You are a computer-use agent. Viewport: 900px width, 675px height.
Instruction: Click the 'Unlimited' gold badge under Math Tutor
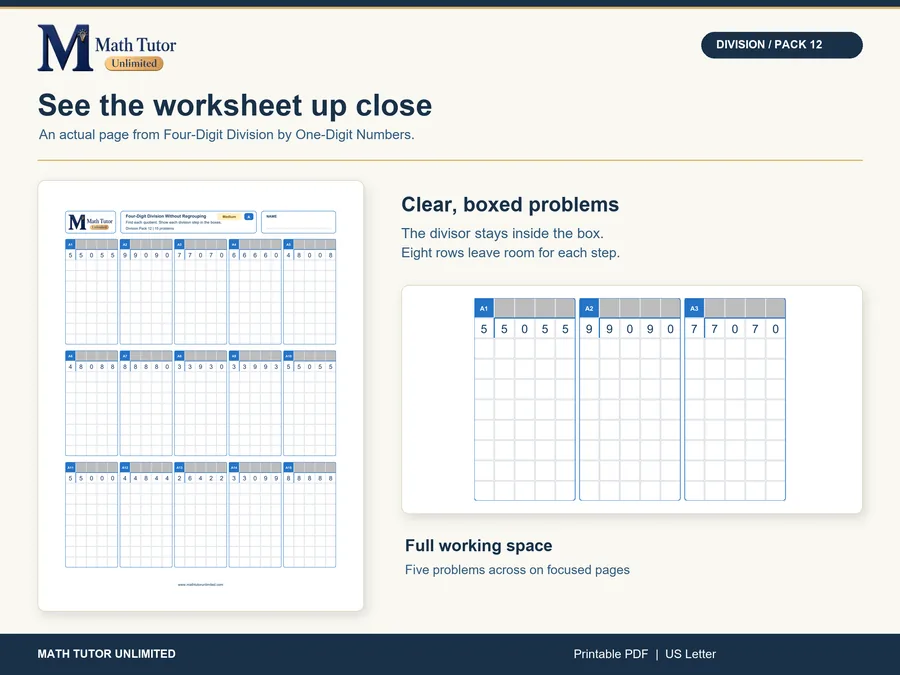(x=134, y=63)
